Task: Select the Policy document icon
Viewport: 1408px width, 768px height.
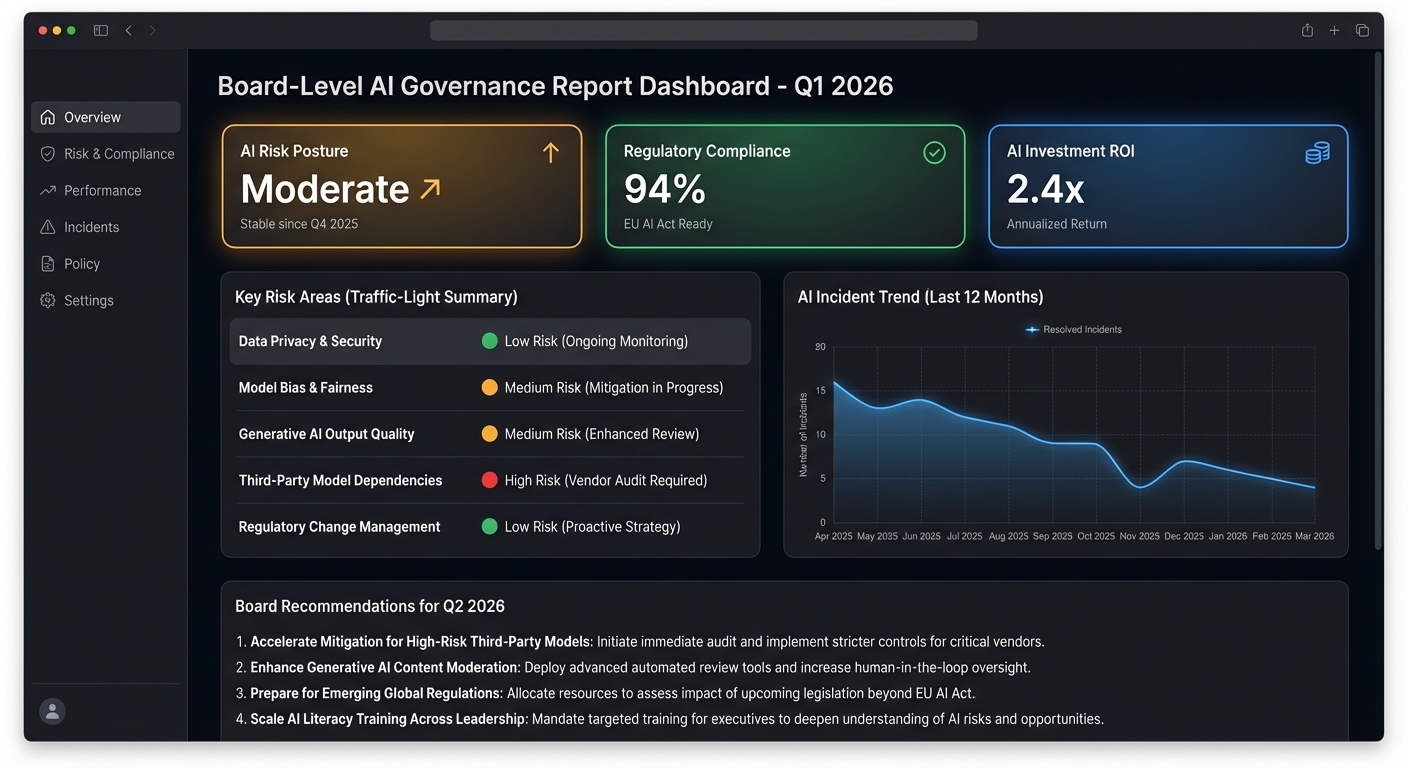Action: coord(47,263)
